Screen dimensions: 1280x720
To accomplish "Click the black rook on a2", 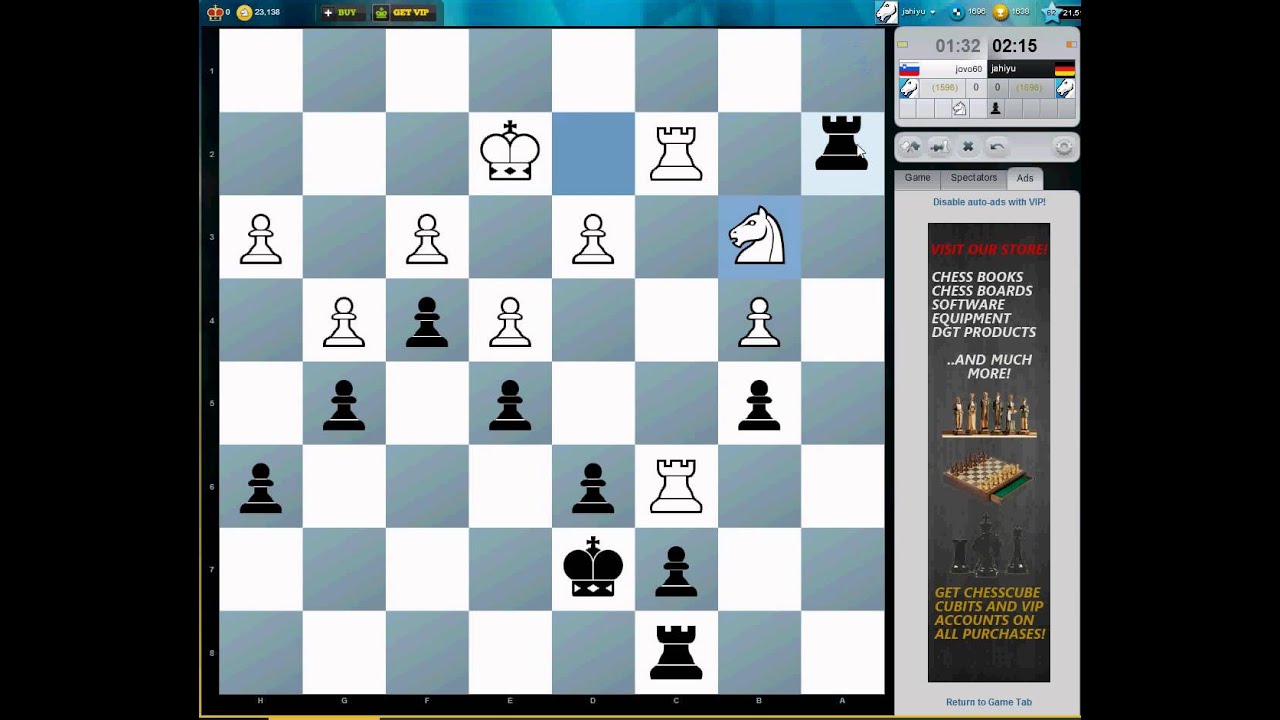I will click(x=842, y=143).
